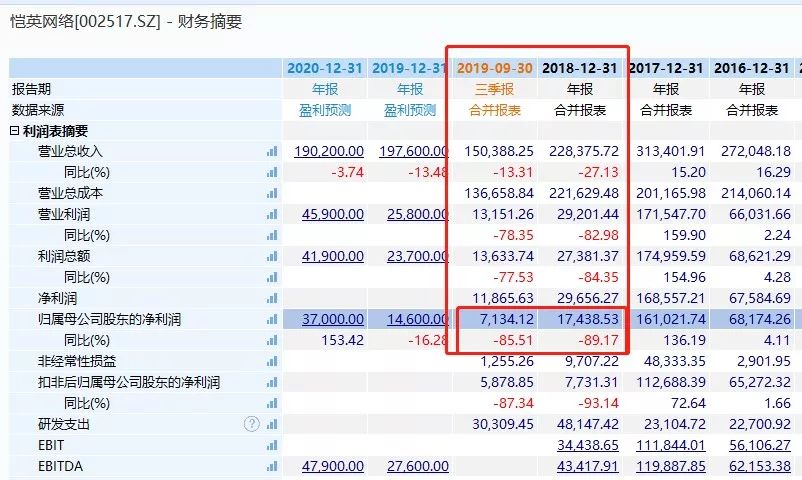Select the 数据来源 row label
Image resolution: width=802 pixels, height=480 pixels.
coord(38,110)
